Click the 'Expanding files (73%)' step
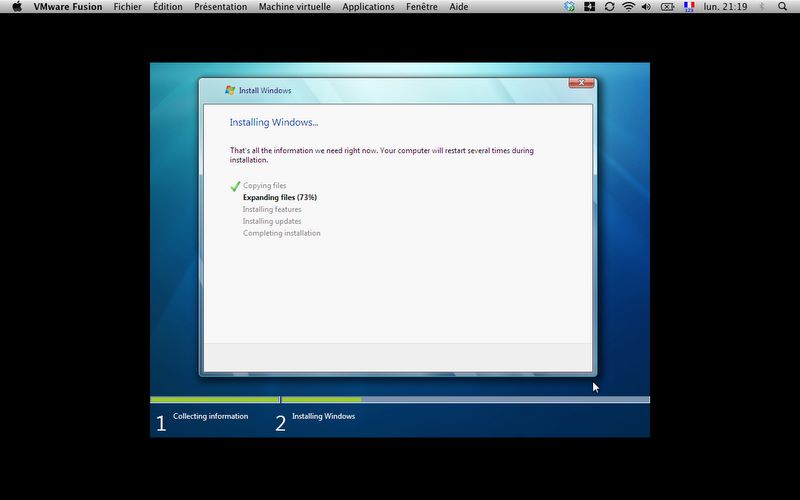The height and width of the screenshot is (500, 800). [280, 197]
